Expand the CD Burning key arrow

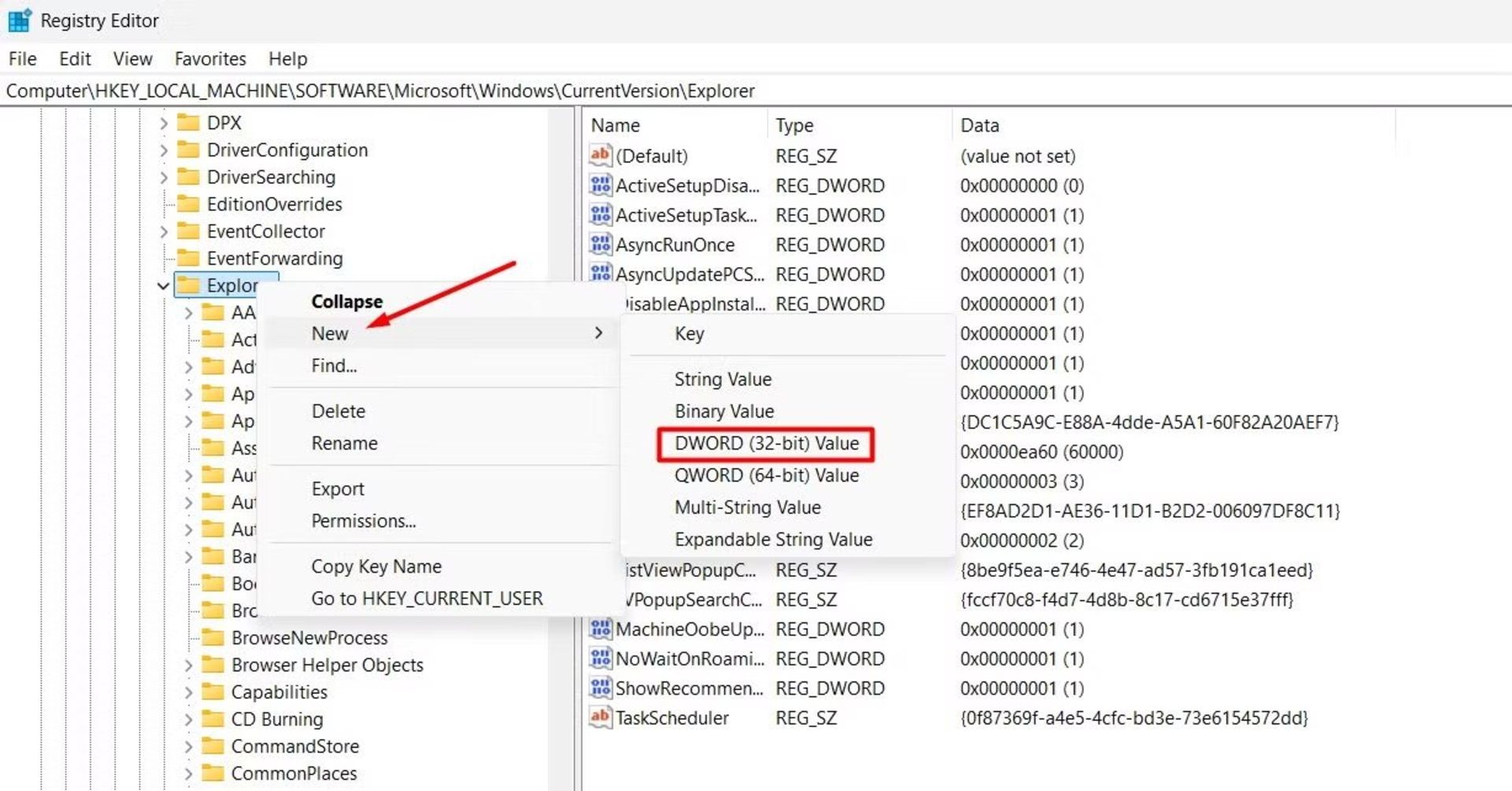tap(188, 719)
